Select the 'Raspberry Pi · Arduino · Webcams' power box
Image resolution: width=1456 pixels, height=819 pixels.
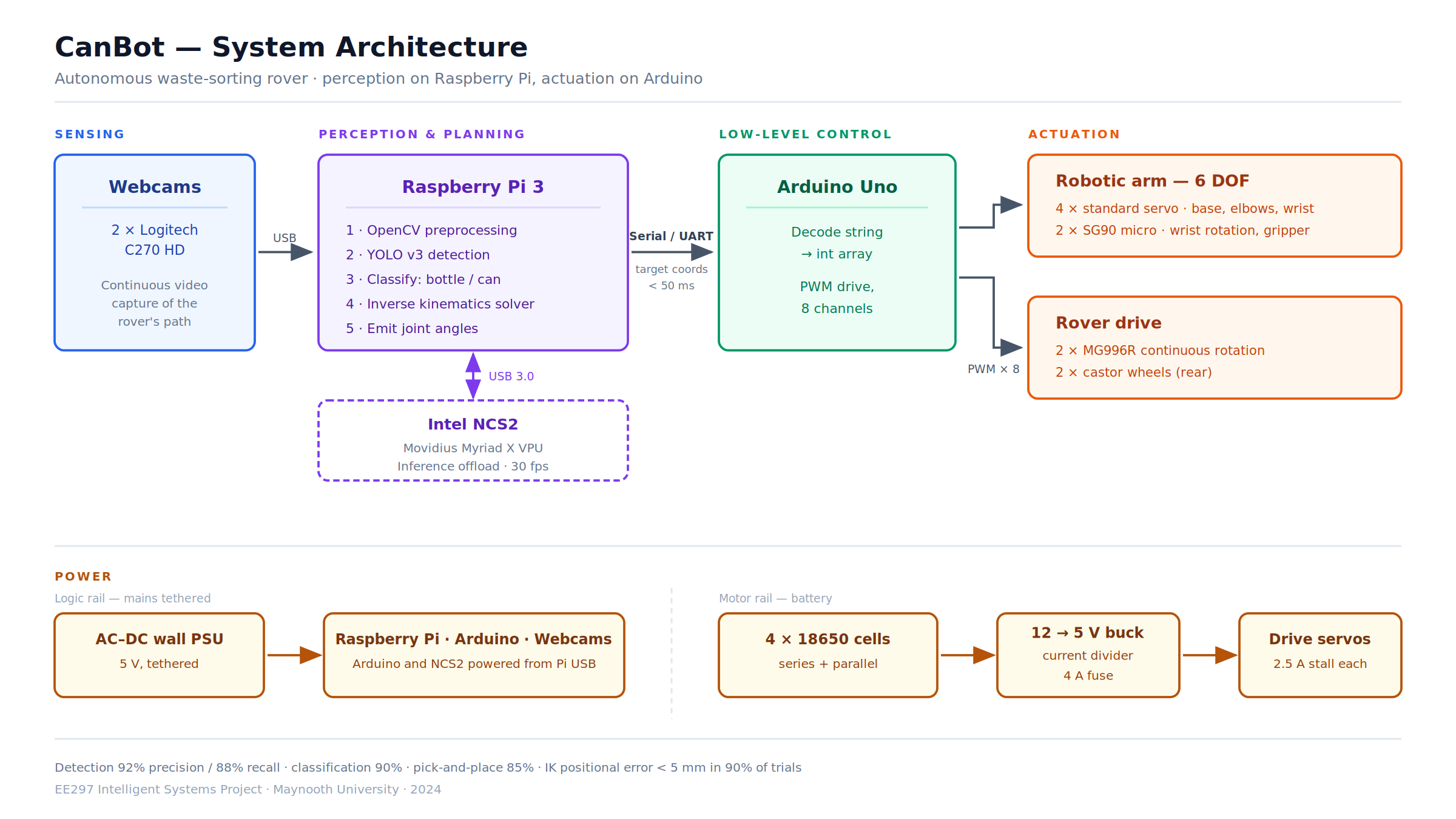click(474, 655)
